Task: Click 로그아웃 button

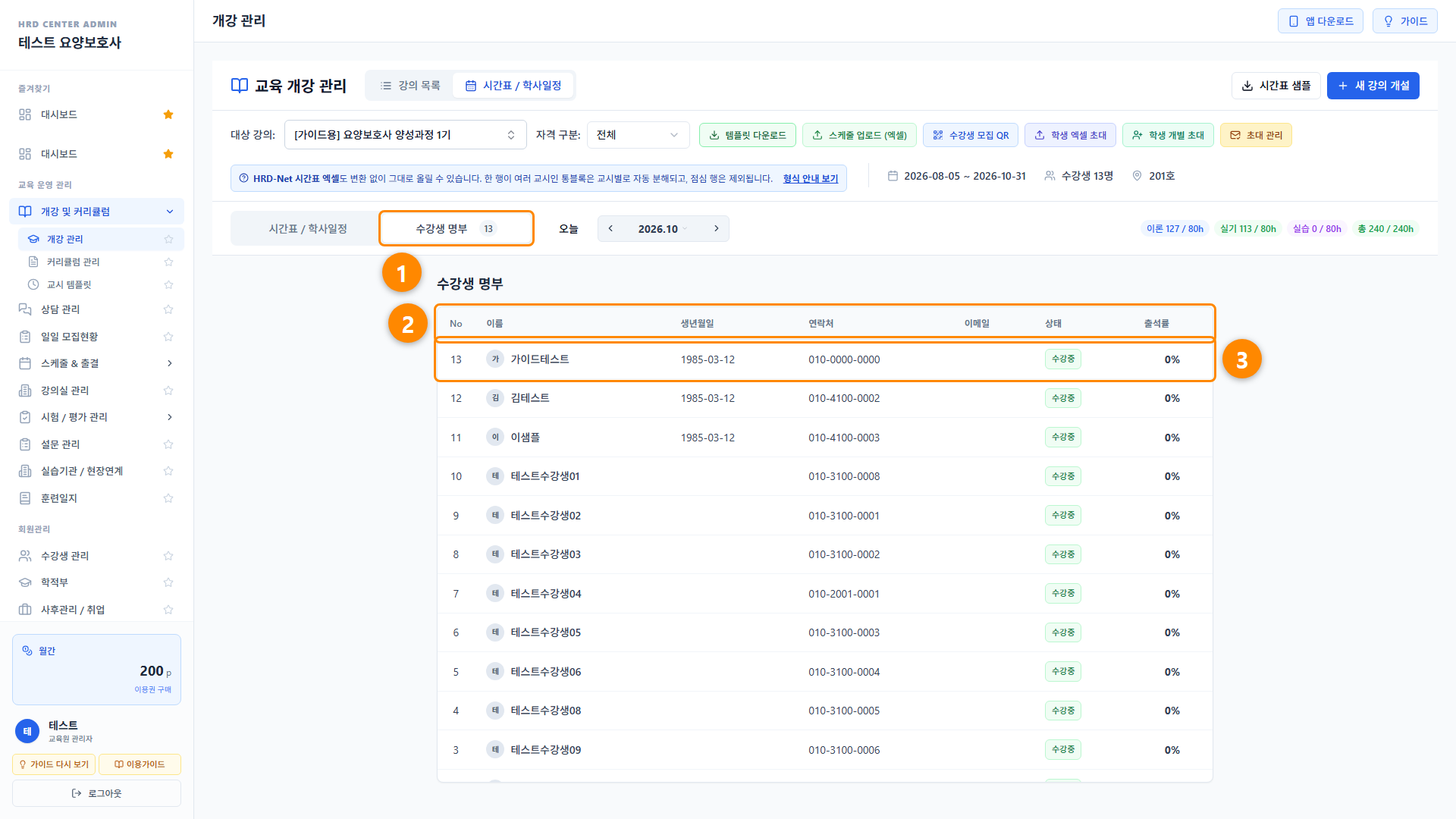Action: coord(96,793)
